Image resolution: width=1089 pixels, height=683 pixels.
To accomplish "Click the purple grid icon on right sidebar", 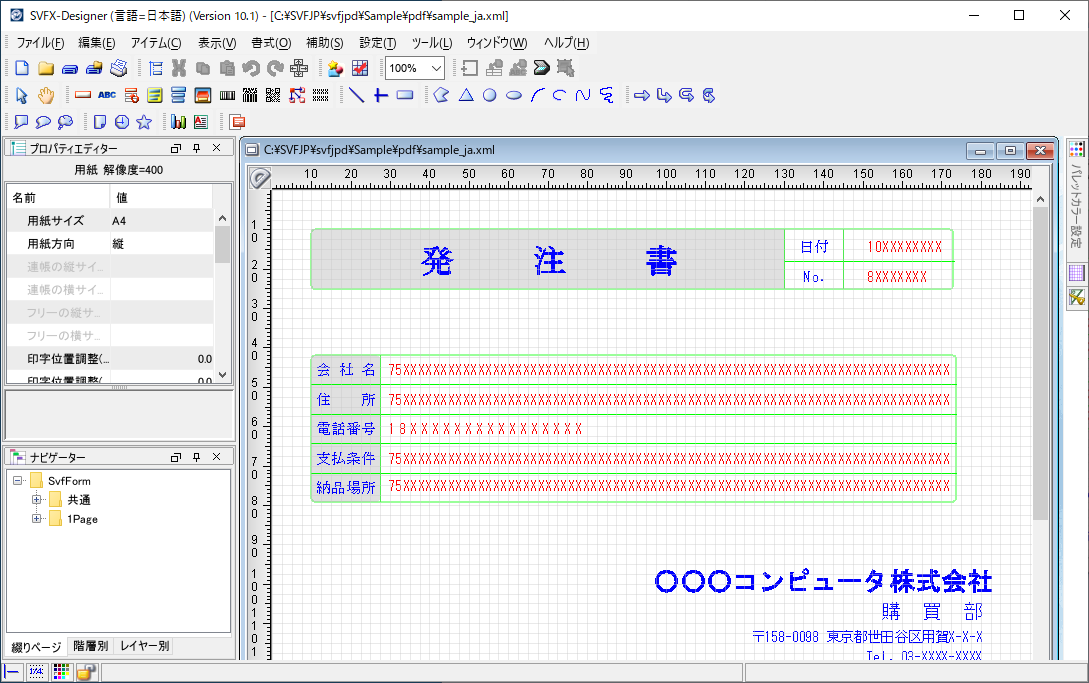I will tap(1076, 272).
